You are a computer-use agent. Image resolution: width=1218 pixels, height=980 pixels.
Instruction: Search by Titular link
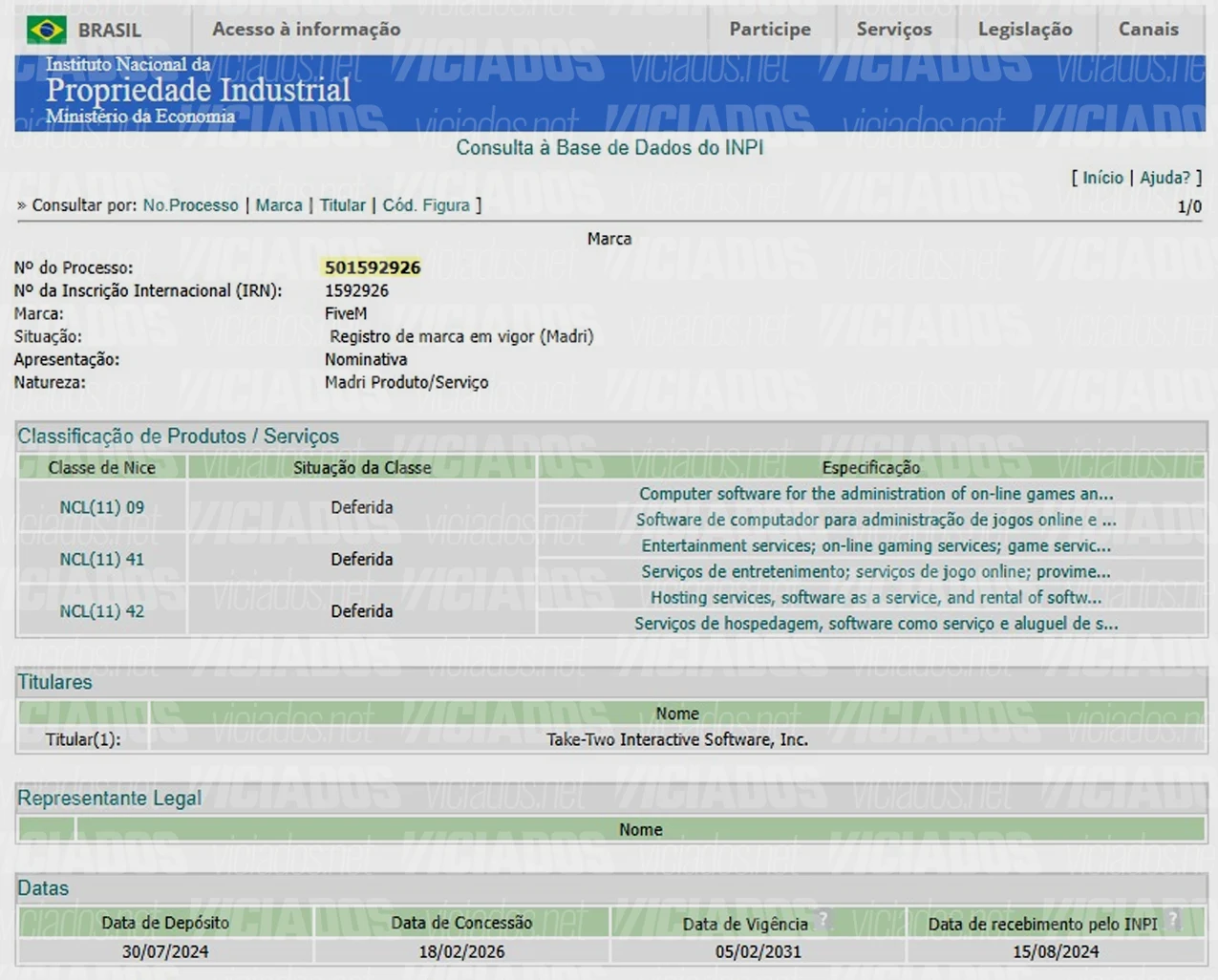pos(342,205)
